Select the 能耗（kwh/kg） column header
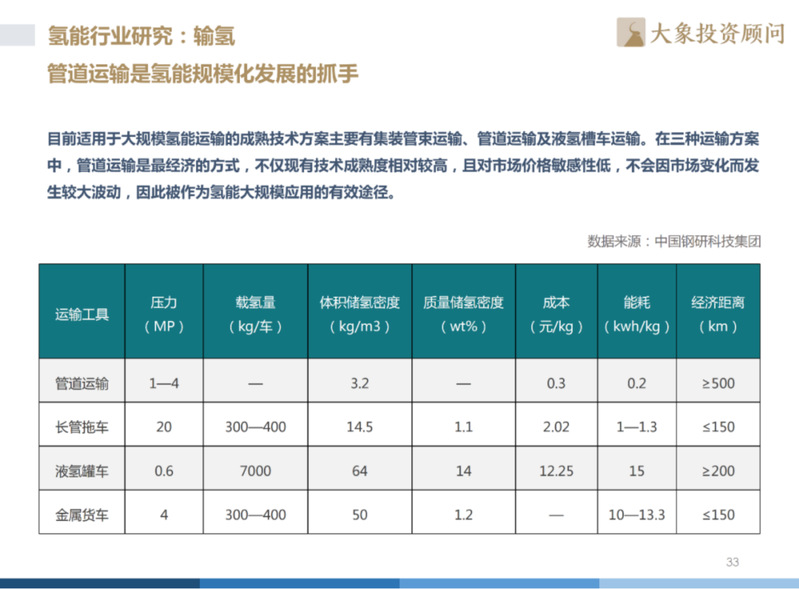 [x=636, y=313]
